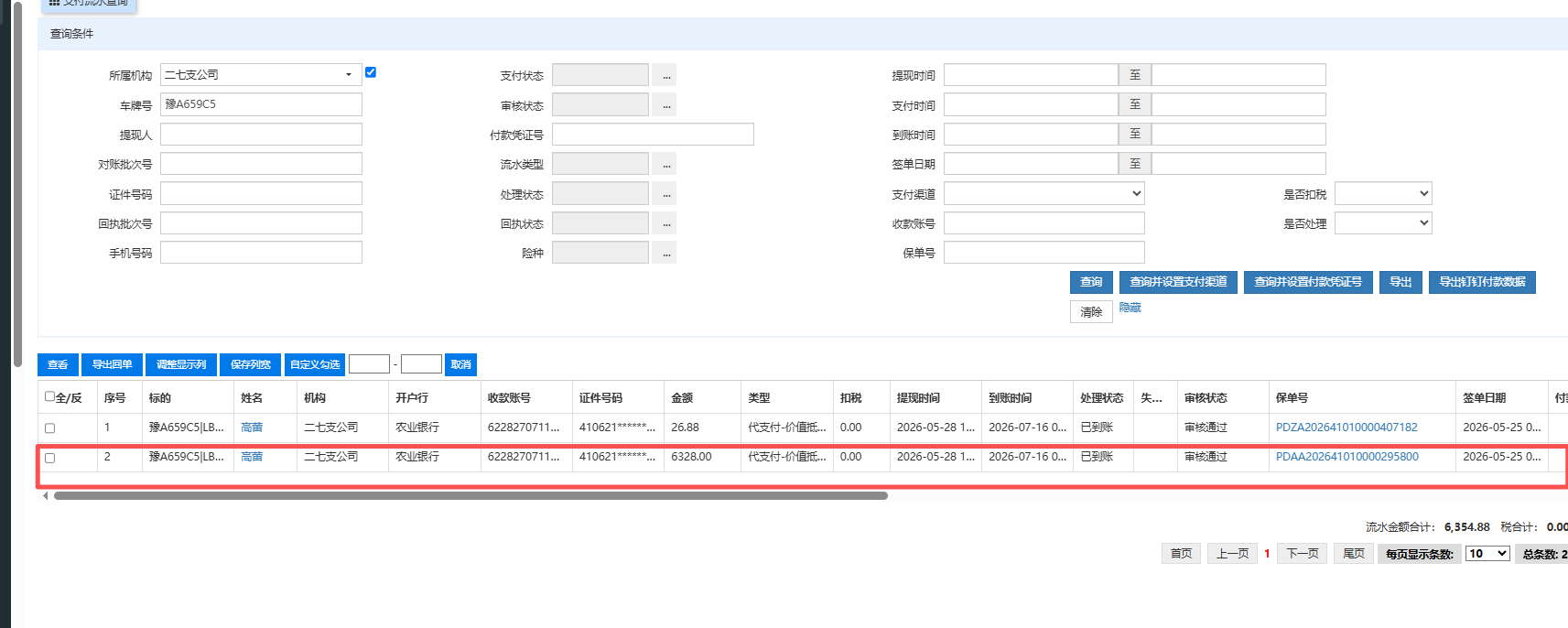Click the horizontal scrollbar left arrow
Viewport: 1568px width, 628px height.
45,496
